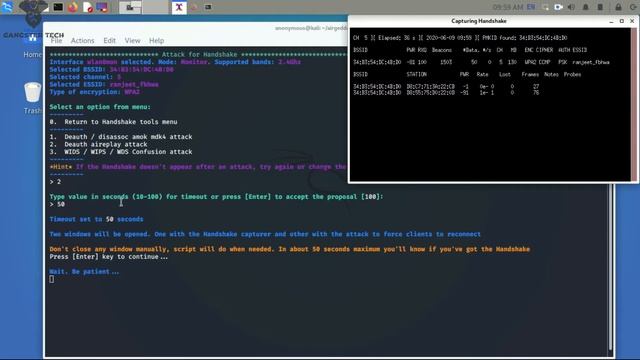Click the faded taskbar item next to xterm
Viewport: 640px width, 360px height.
point(194,7)
